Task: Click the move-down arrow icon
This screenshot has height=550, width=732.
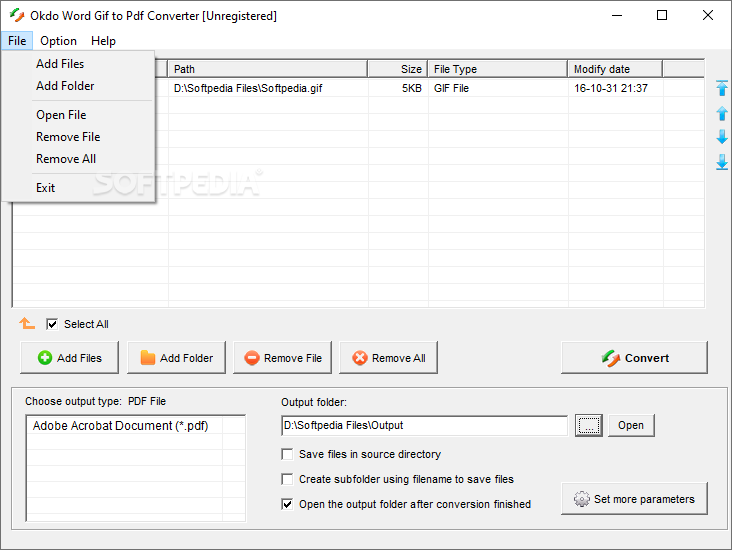Action: pos(722,137)
